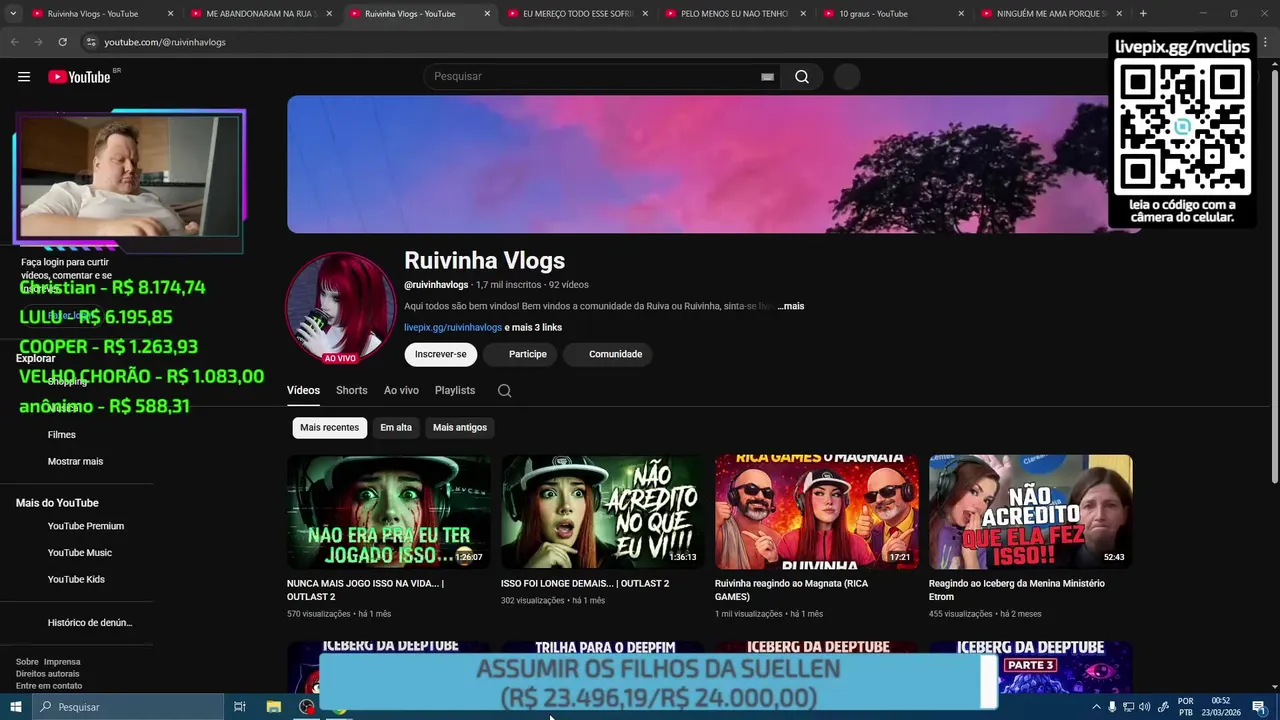View site information icon in address bar
Viewport: 1280px width, 720px height.
coord(90,42)
